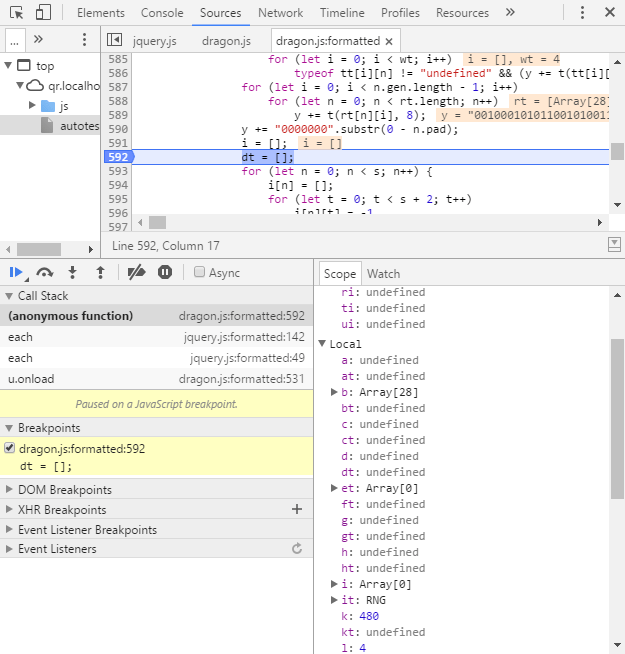Expand the DOM Breakpoints section
The image size is (625, 654).
tap(9, 490)
